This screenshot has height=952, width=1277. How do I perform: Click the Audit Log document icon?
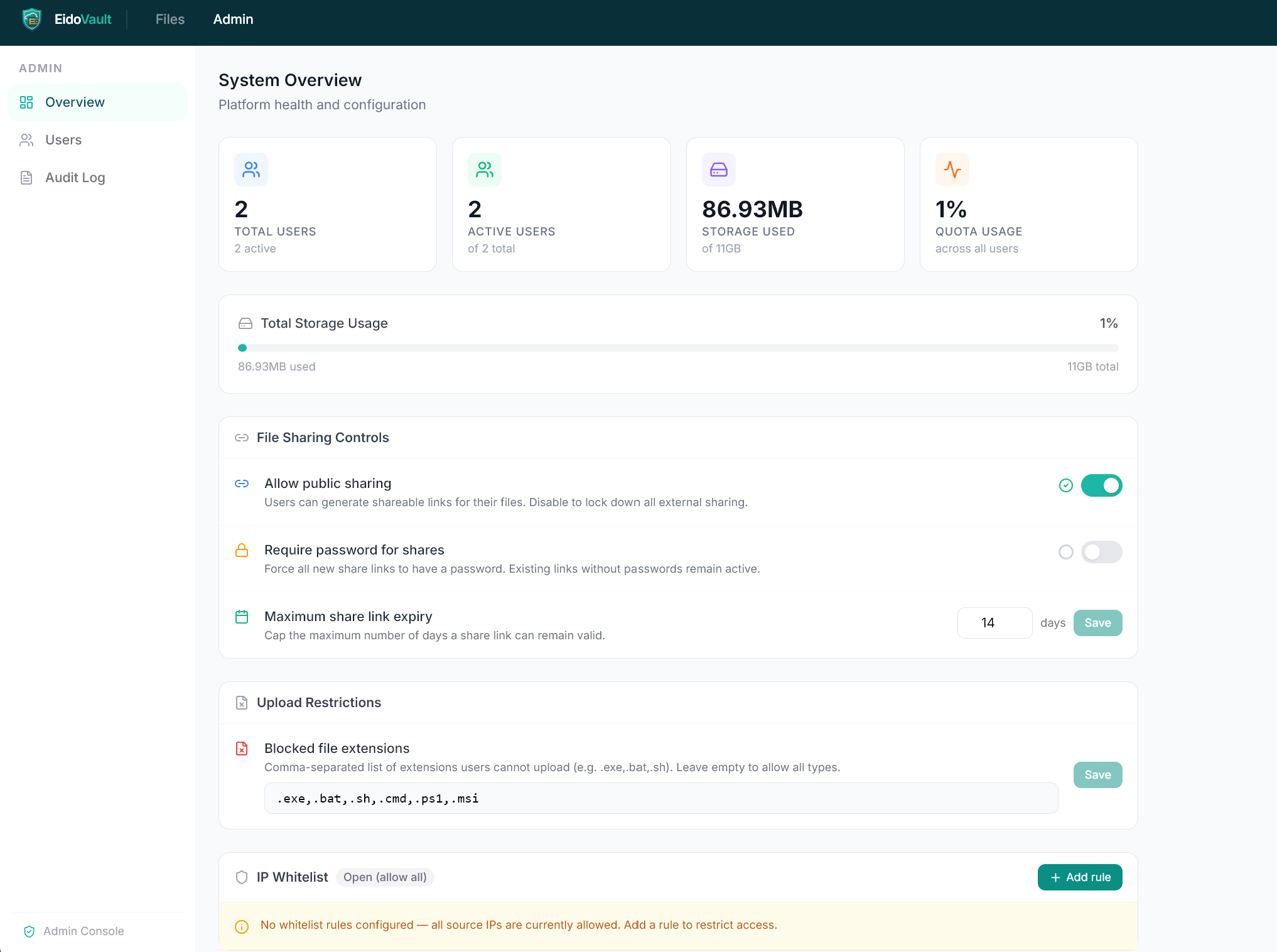point(26,178)
